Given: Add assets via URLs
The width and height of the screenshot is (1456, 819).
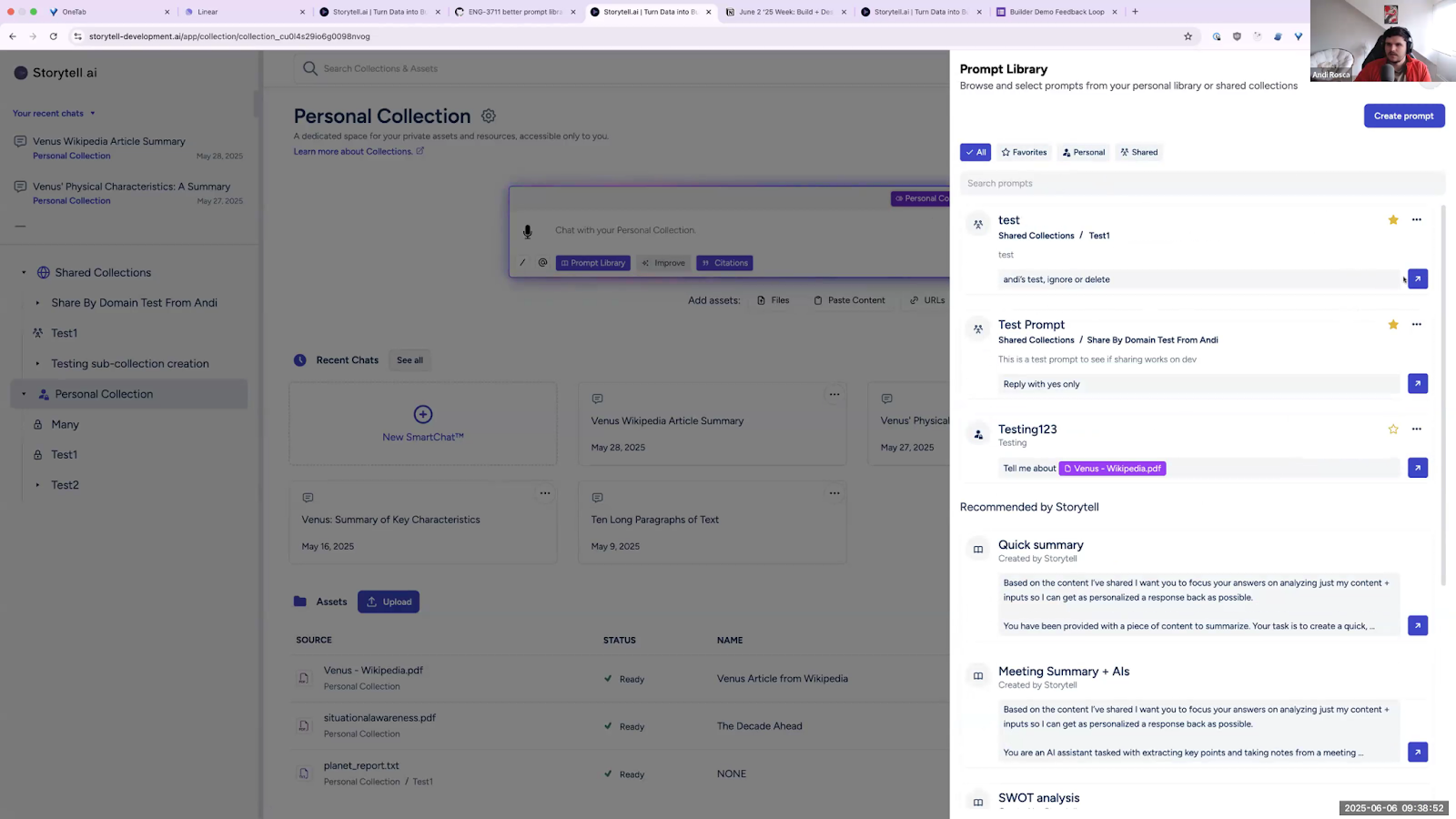Looking at the screenshot, I should (x=927, y=300).
